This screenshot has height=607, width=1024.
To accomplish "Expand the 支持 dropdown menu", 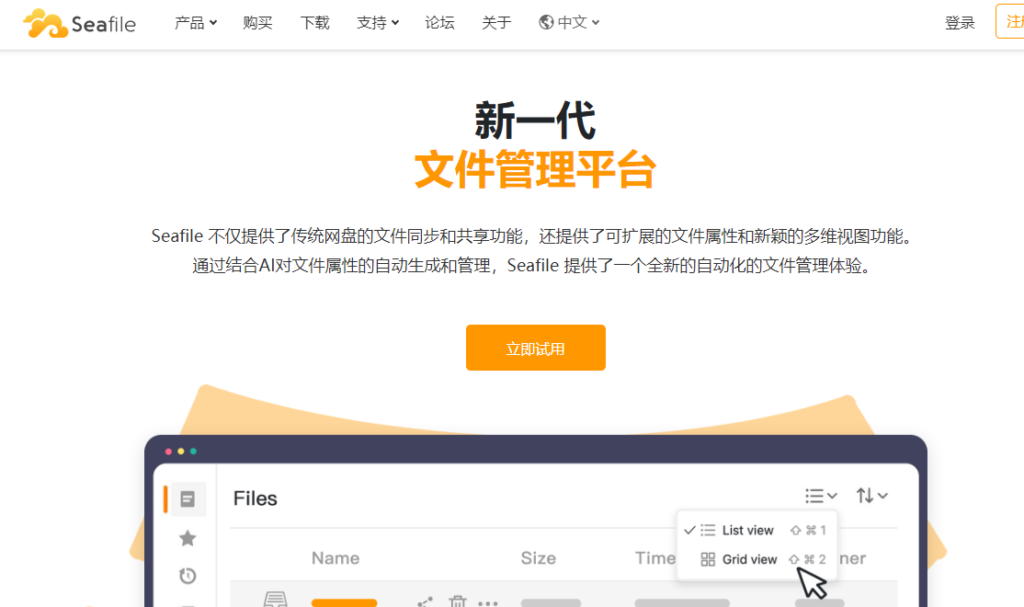I will click(377, 23).
